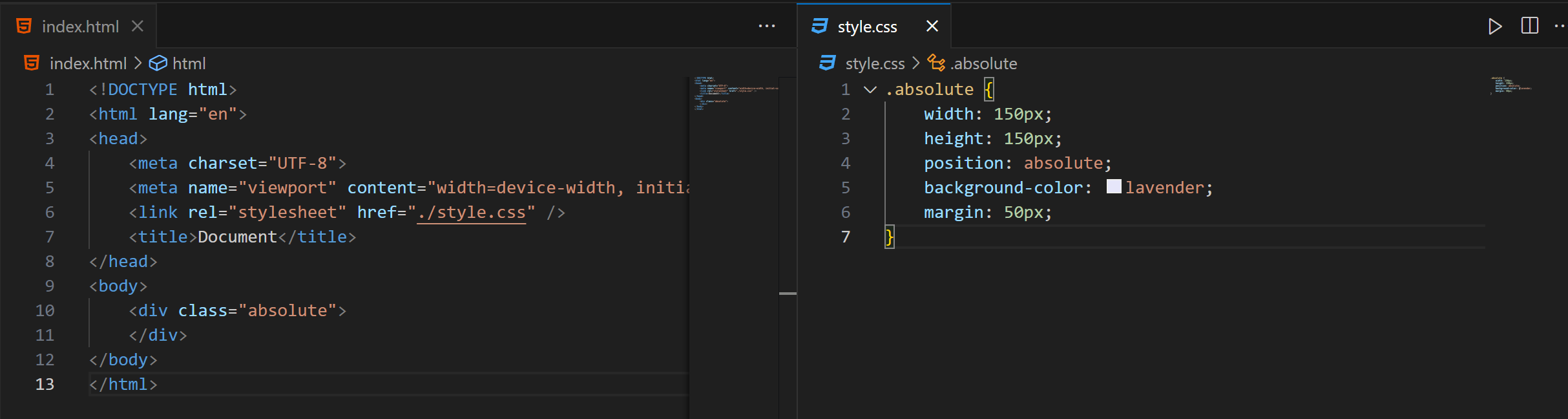Click the .absolute selector symbol icon in the breadcrumb

click(936, 63)
